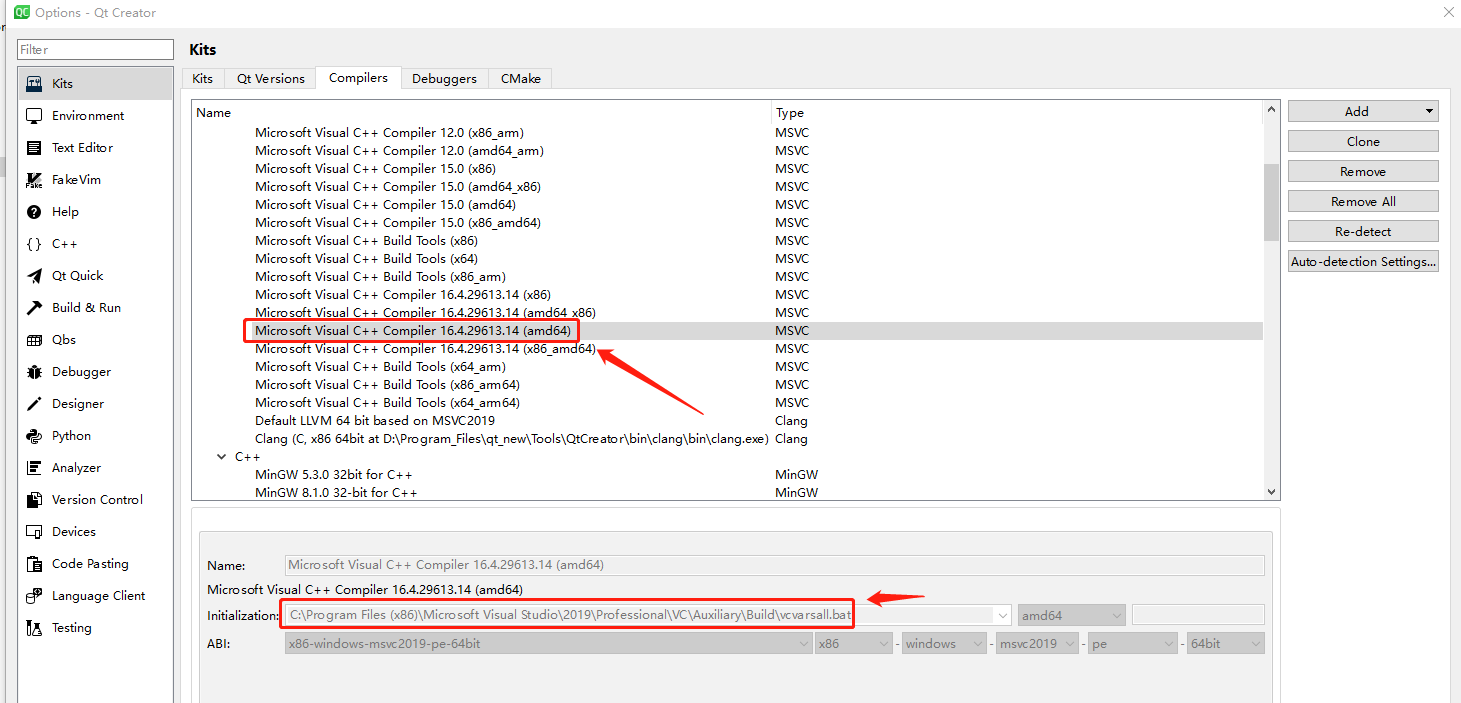Select MinGW 5.3.0 32bit for C++
1461x703 pixels.
(x=727, y=475)
